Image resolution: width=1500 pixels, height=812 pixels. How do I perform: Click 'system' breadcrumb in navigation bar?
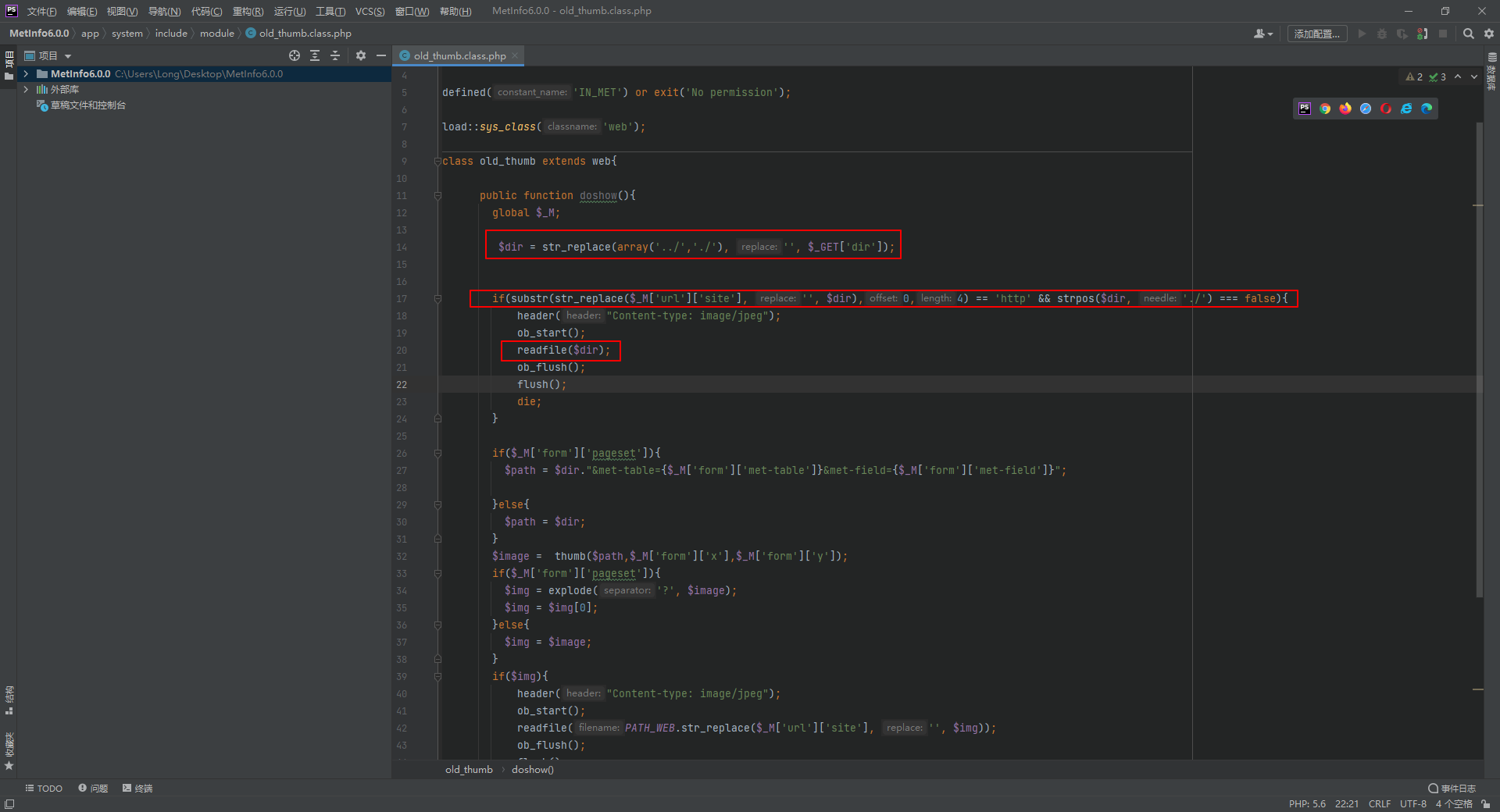[x=127, y=33]
